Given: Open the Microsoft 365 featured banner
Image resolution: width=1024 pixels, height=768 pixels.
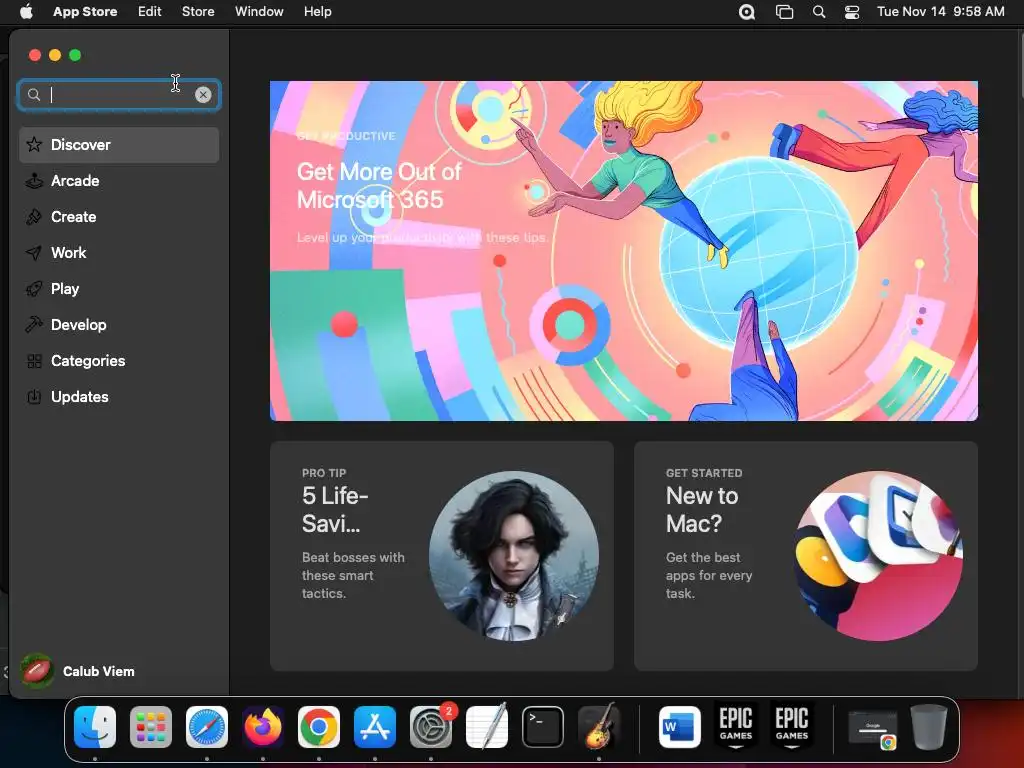Looking at the screenshot, I should click(624, 251).
